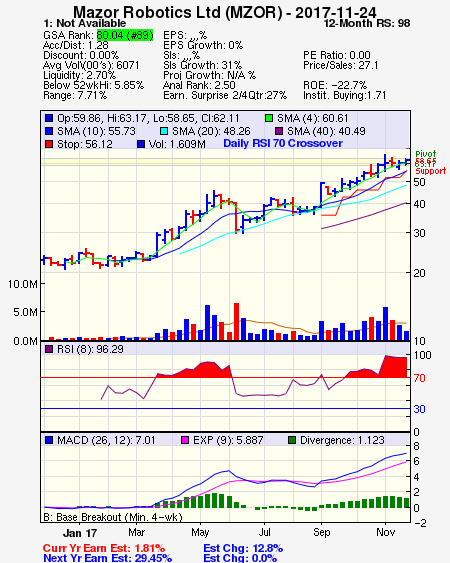Click the green Pivot label beside chart
Viewport: 450px width, 563px height.
click(426, 154)
